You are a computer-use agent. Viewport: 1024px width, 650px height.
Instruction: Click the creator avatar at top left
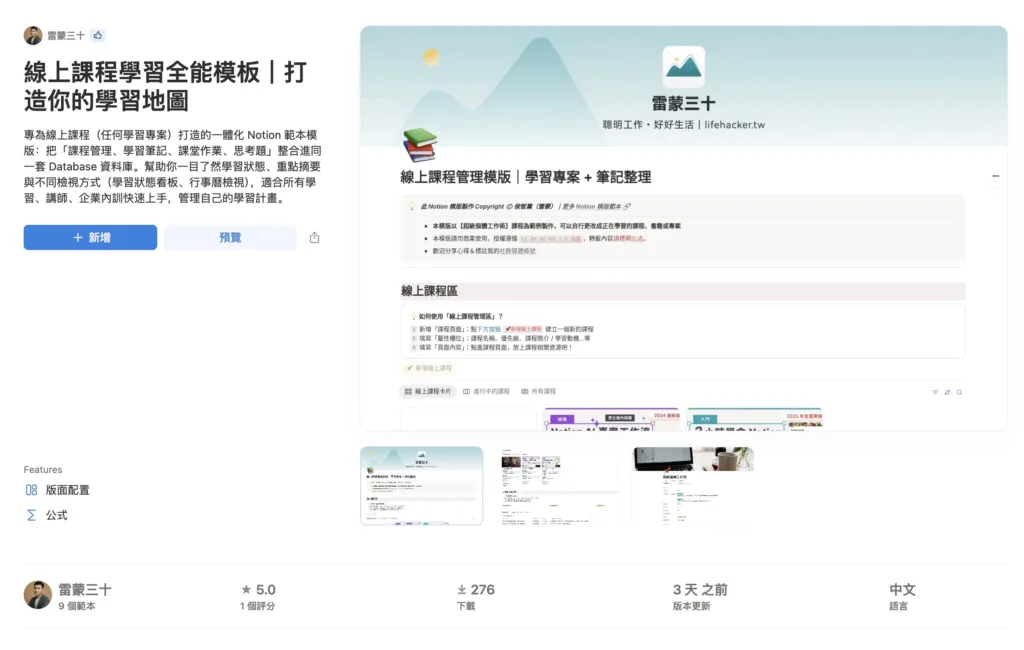click(33, 35)
